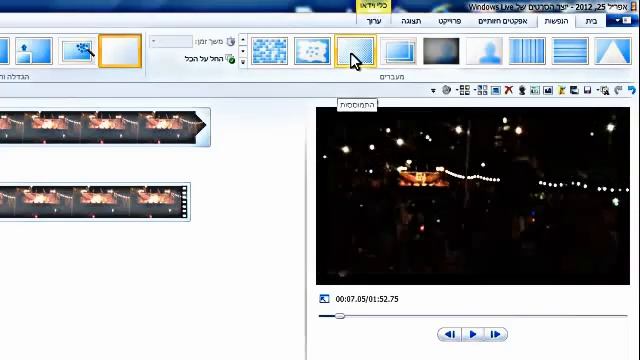Open the Edit (ערוך) video tools tab
Viewport: 640px width, 360px height.
pyautogui.click(x=373, y=21)
